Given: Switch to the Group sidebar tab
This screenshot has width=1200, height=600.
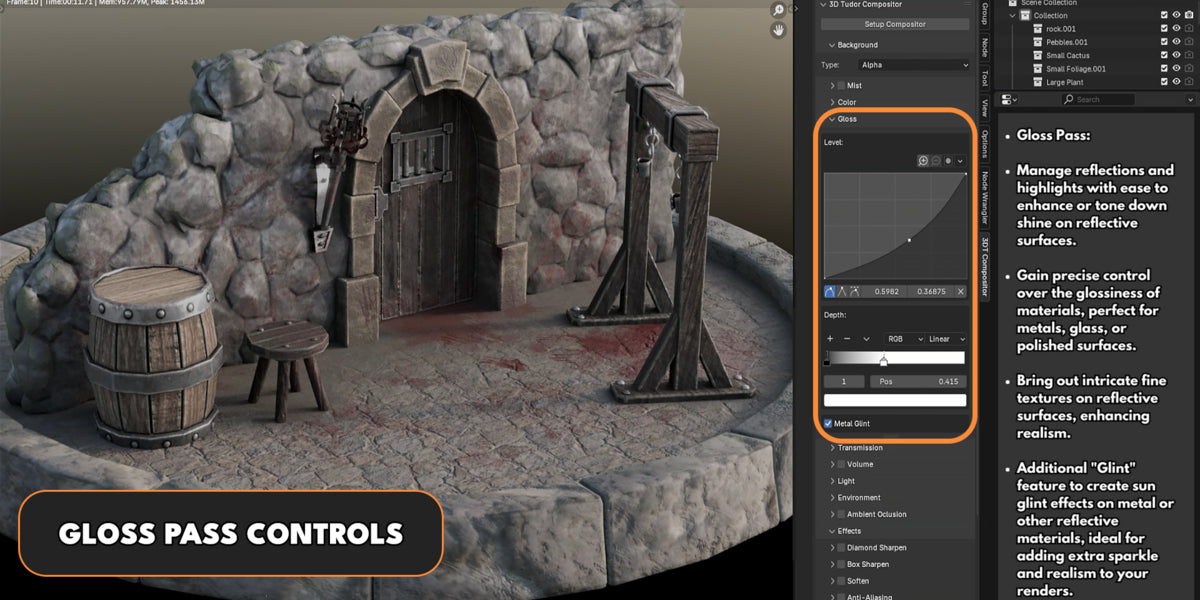Looking at the screenshot, I should point(985,13).
